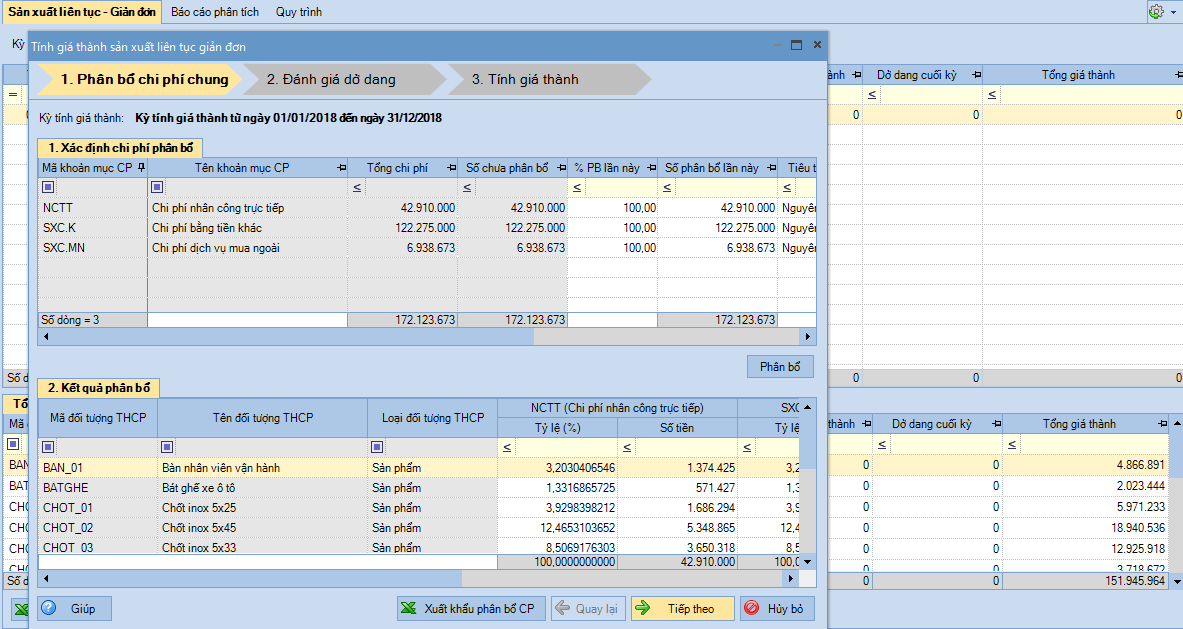Select row 'CHOT_01' in allocation results

(419, 508)
